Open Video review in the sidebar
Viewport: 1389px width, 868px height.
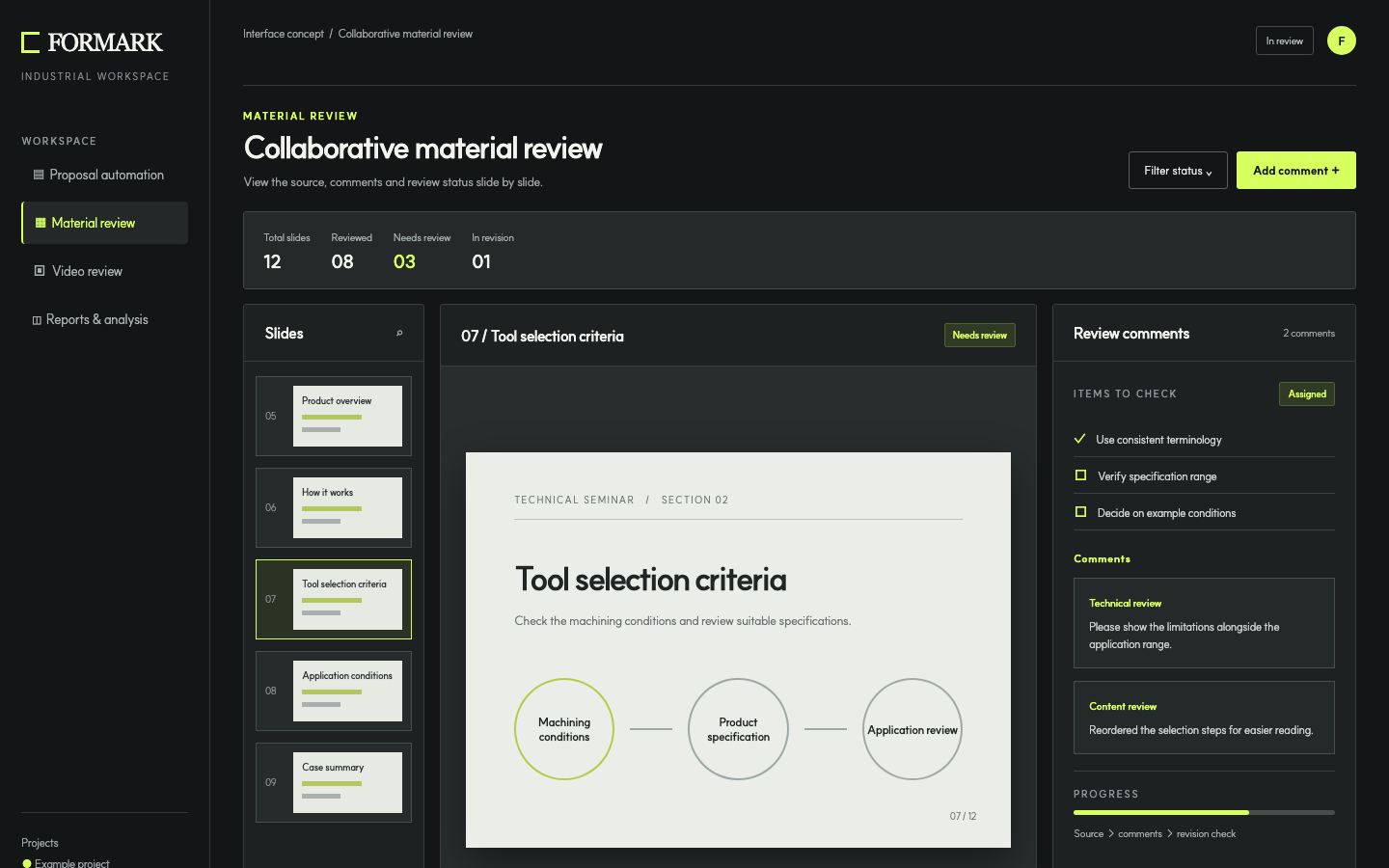(x=104, y=271)
